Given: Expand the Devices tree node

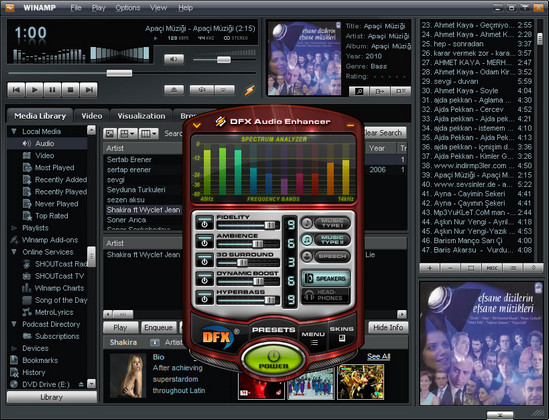Looking at the screenshot, I should (x=14, y=348).
